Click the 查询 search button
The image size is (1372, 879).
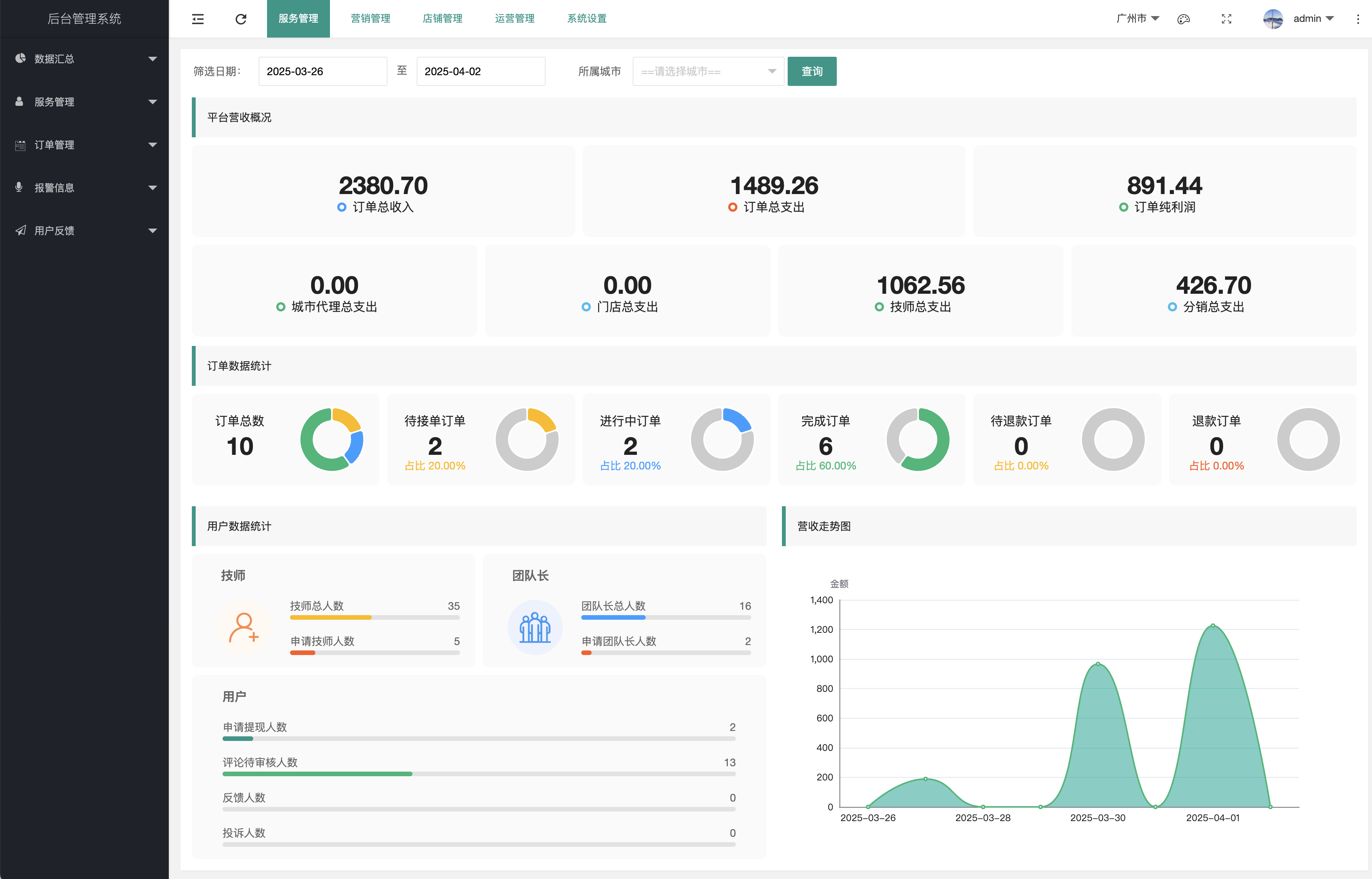[812, 71]
